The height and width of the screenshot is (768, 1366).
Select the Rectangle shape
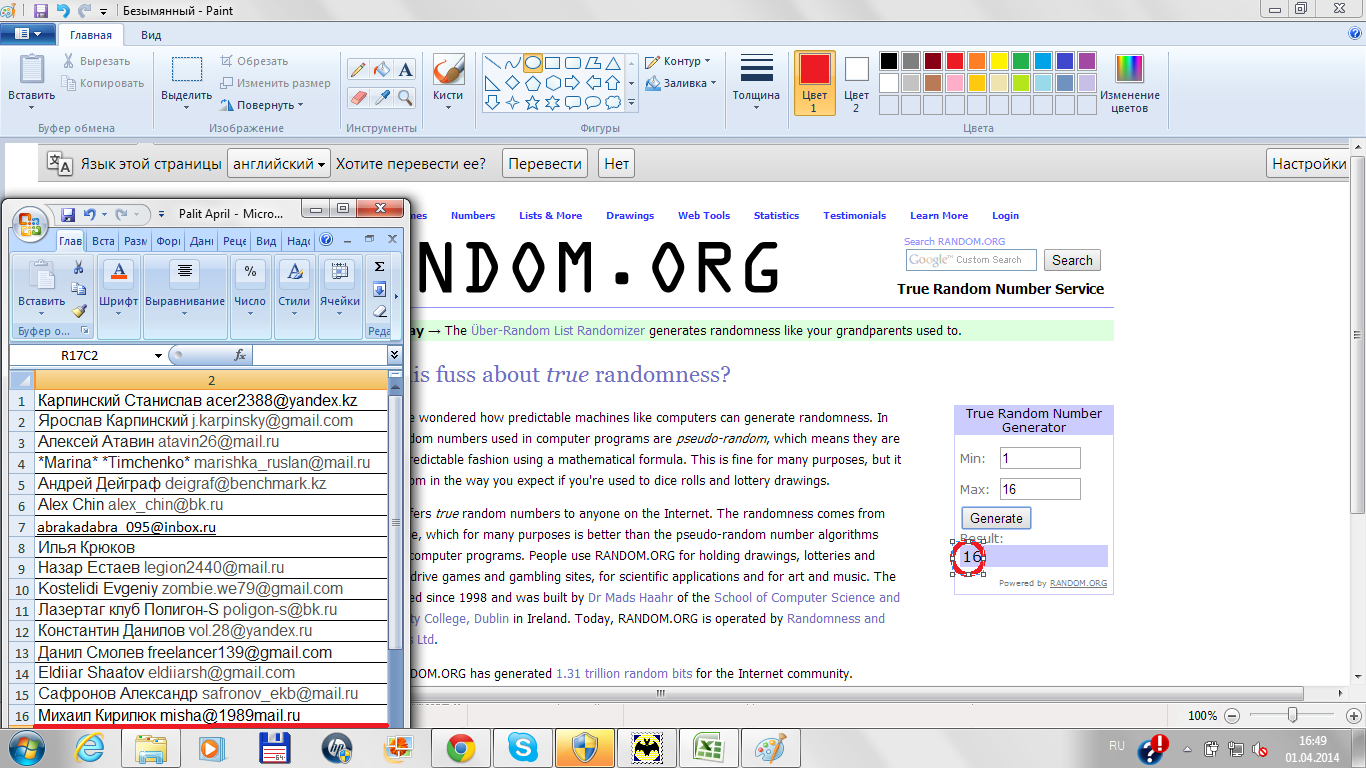pos(553,62)
